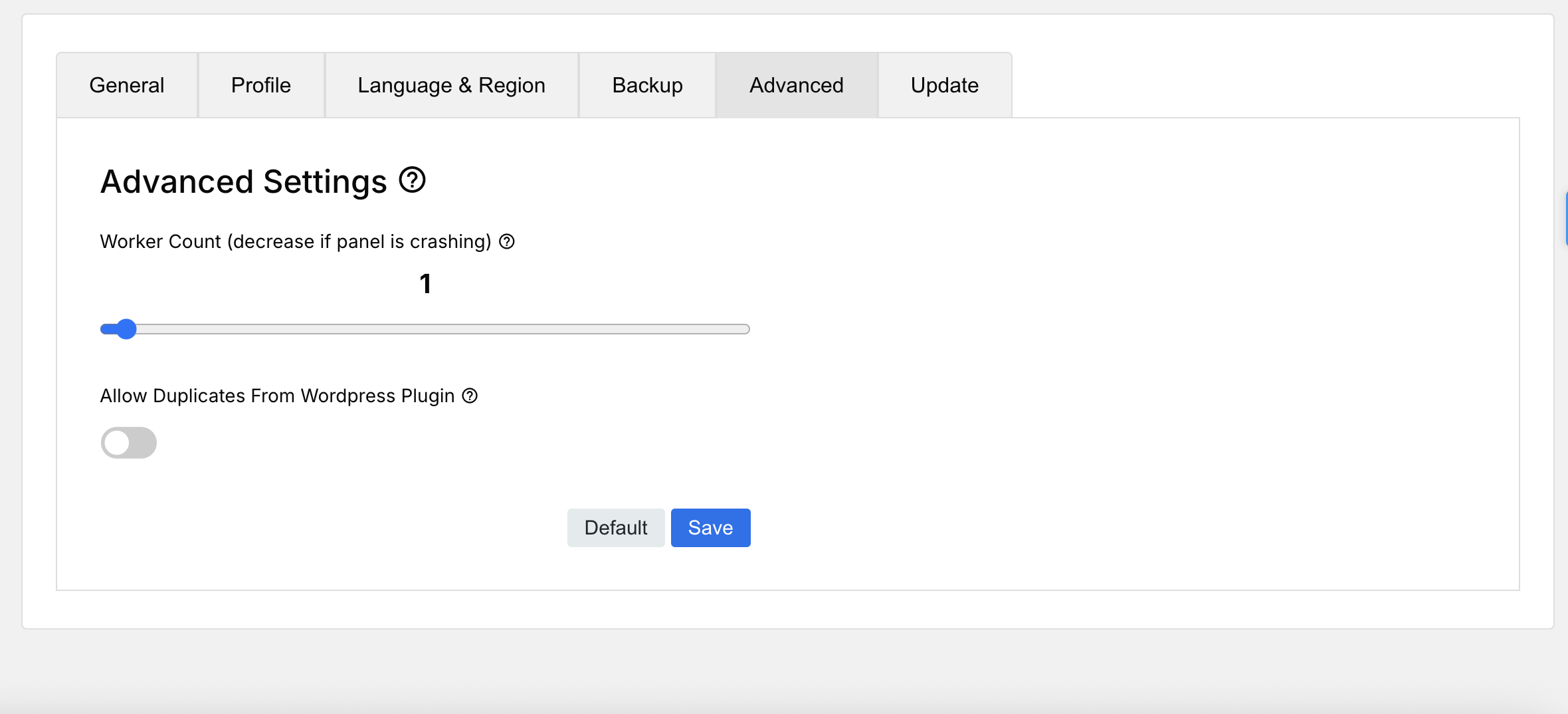Click the Advanced Settings heading text
Viewport: 1568px width, 714px height.
(x=244, y=181)
